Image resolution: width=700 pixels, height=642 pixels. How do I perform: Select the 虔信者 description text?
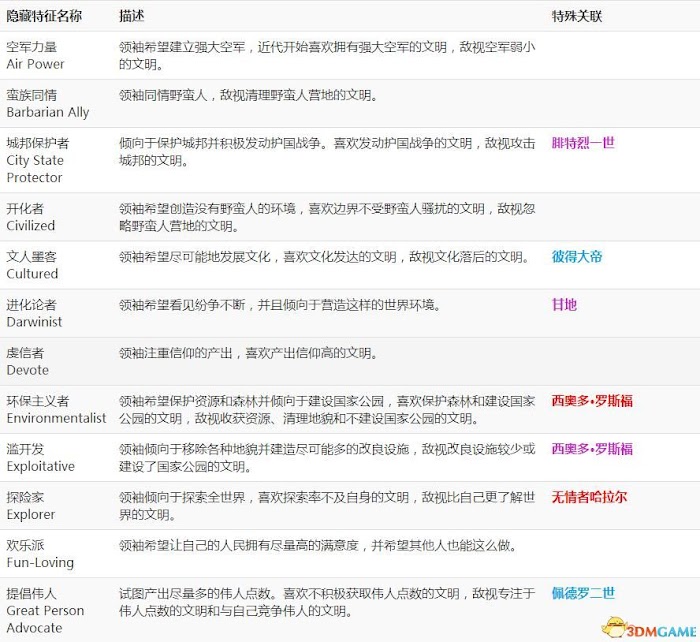[x=248, y=353]
